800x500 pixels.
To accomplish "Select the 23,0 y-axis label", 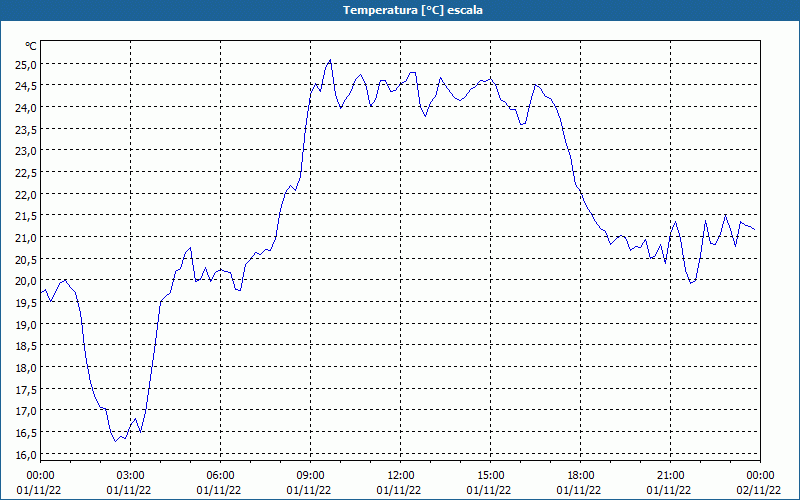I will click(27, 151).
